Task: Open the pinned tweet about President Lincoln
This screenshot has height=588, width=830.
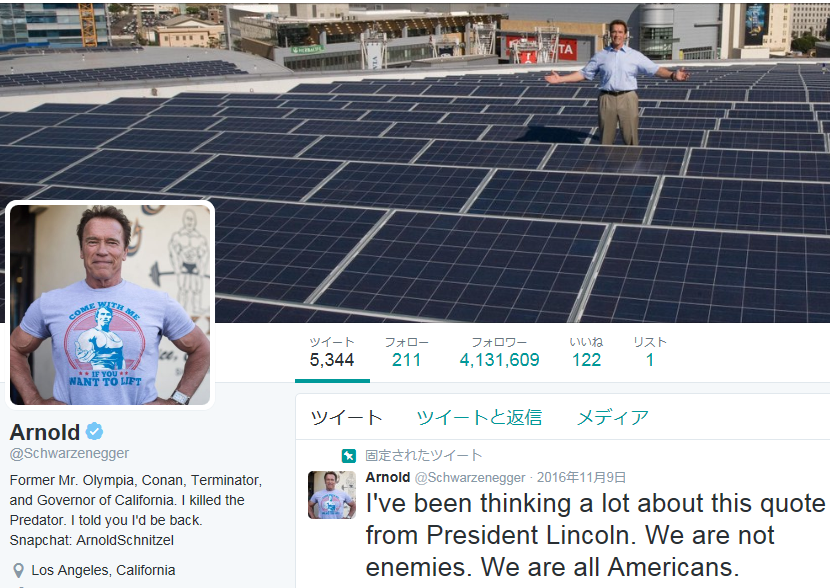Action: point(595,534)
